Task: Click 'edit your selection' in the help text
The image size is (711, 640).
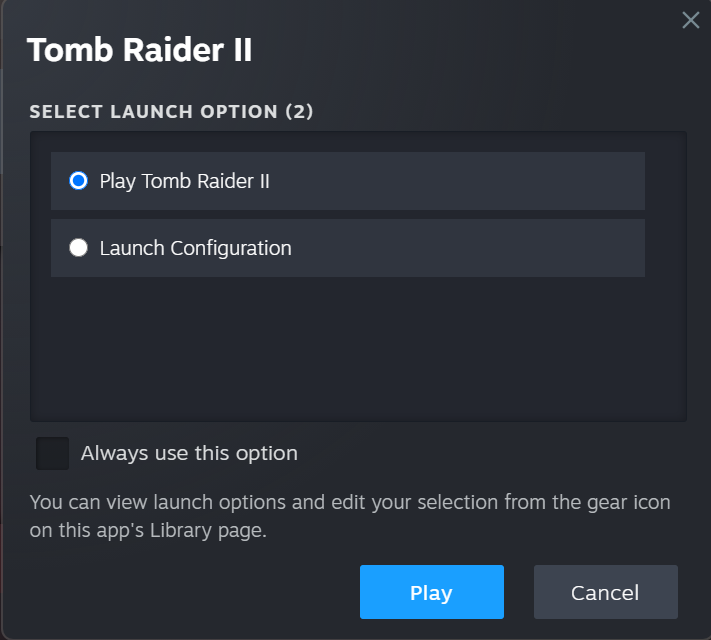Action: tap(430, 502)
